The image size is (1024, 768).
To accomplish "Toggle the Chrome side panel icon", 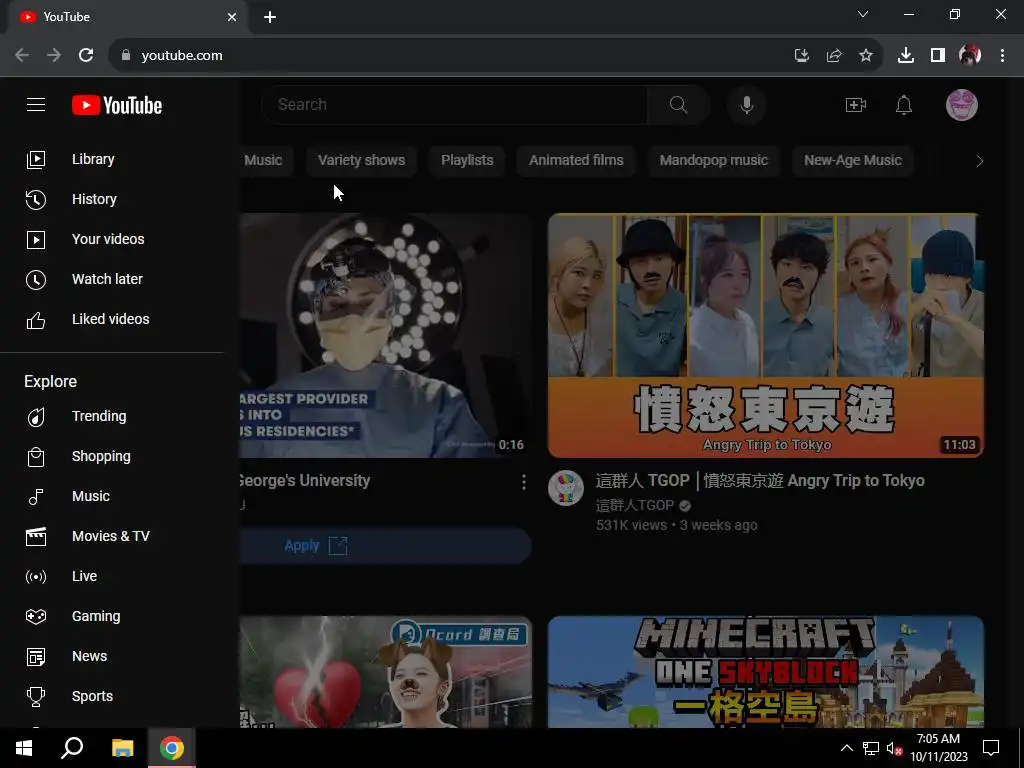I will (x=938, y=56).
